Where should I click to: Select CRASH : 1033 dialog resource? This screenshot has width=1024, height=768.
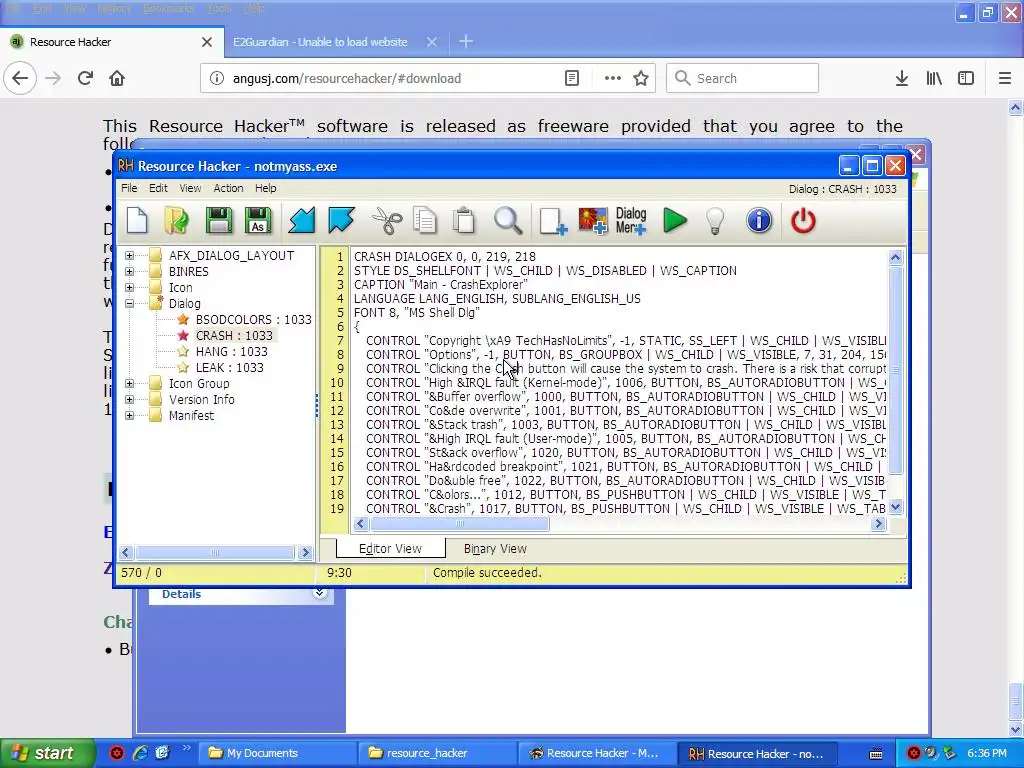pyautogui.click(x=234, y=336)
